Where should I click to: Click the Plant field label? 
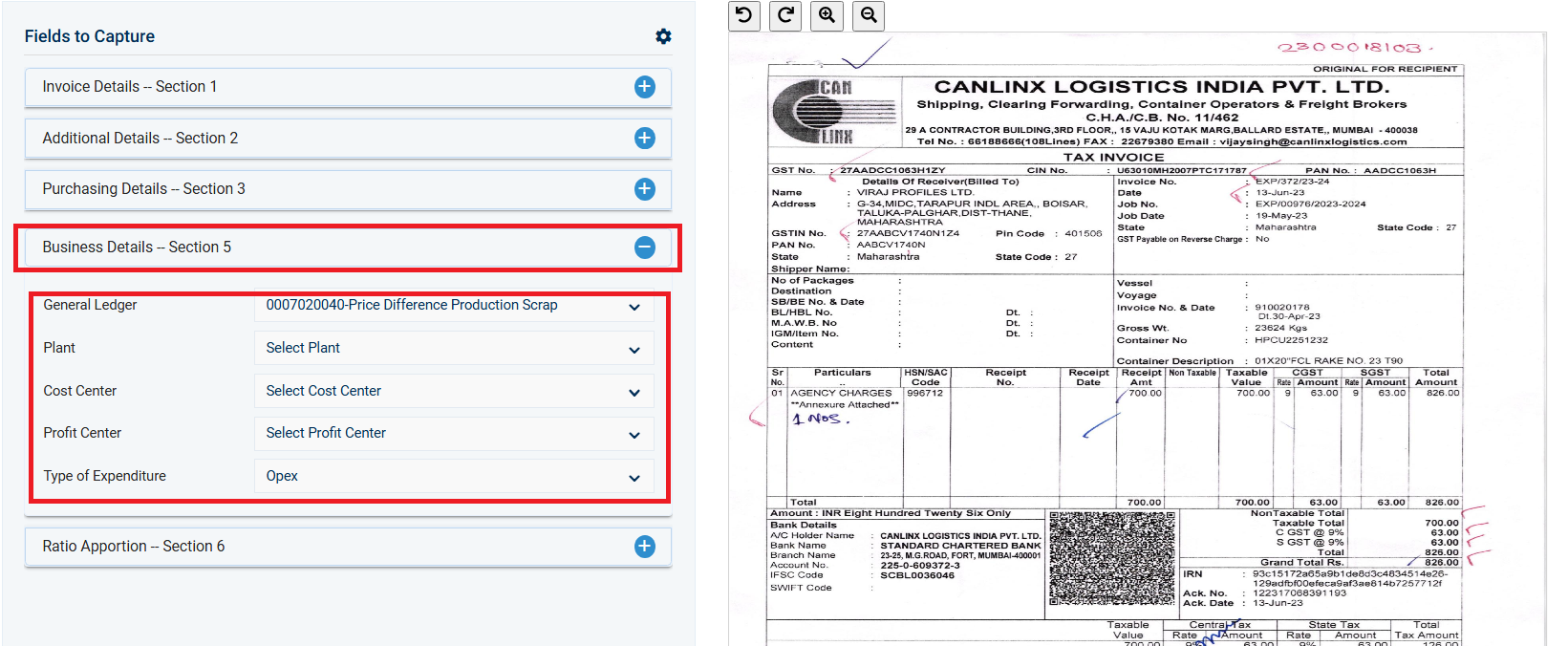[59, 348]
